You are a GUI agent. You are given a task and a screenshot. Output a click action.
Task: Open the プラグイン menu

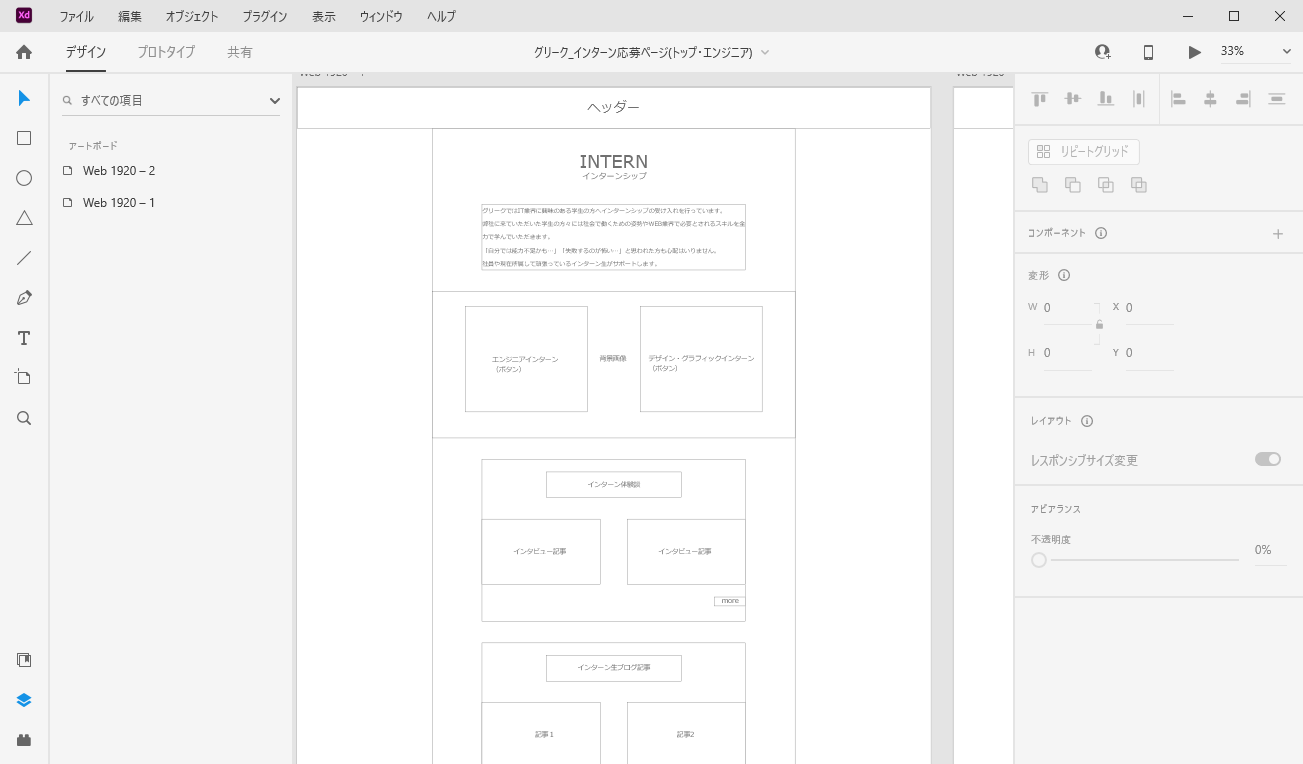point(265,16)
